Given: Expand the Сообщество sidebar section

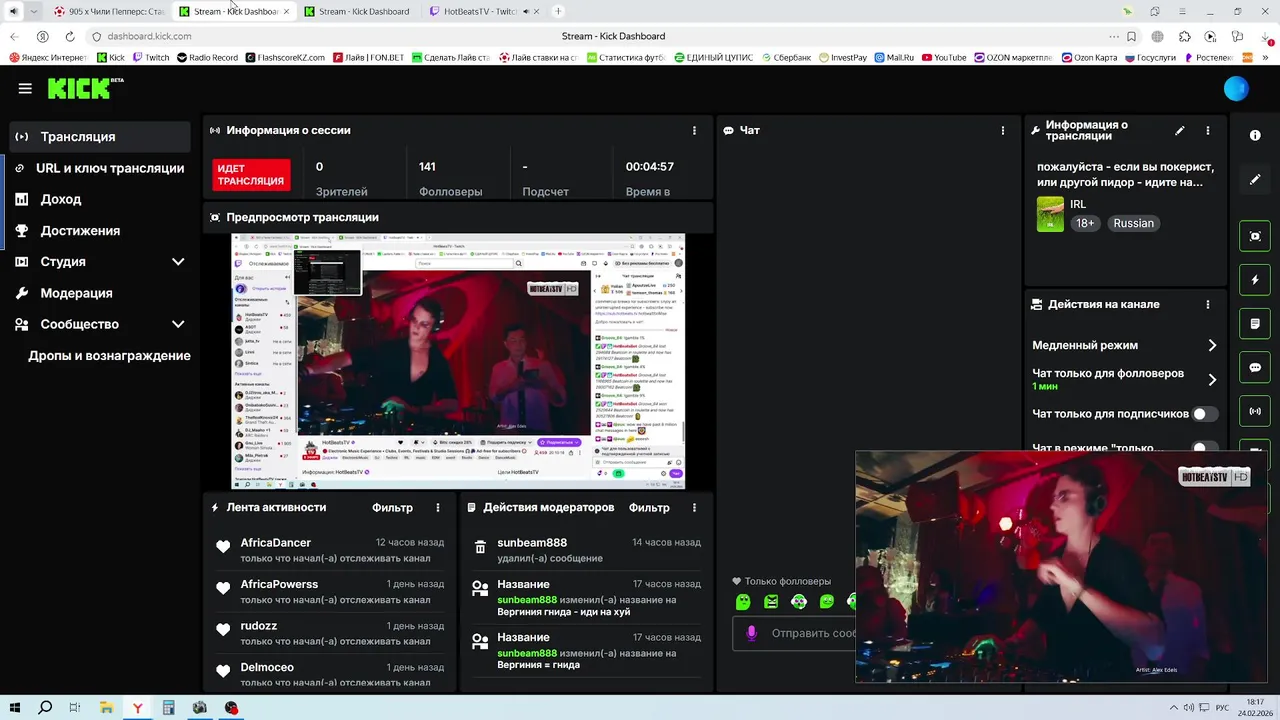Looking at the screenshot, I should 178,324.
